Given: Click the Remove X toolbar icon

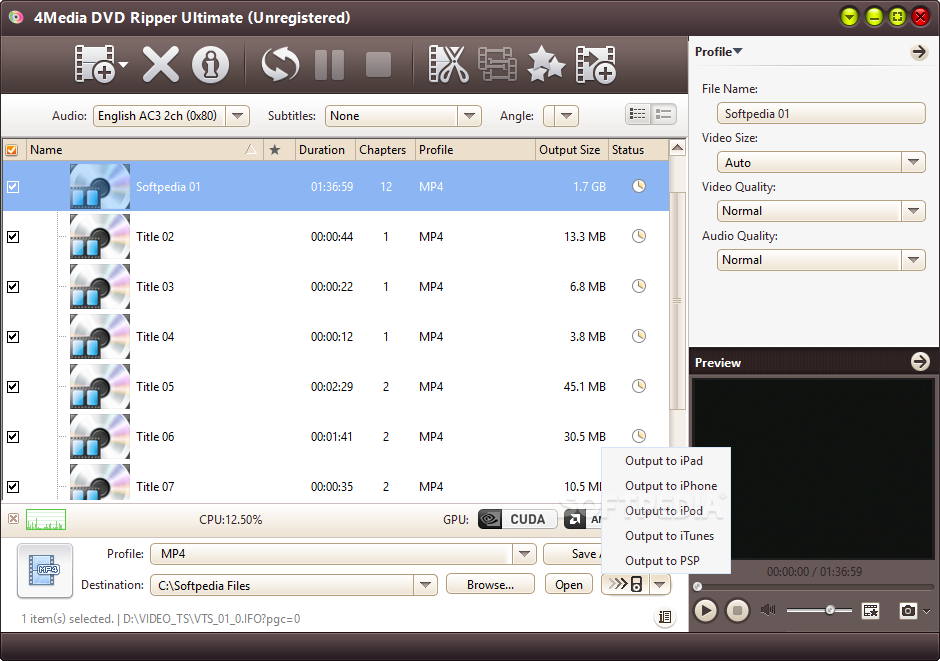Looking at the screenshot, I should [x=160, y=64].
